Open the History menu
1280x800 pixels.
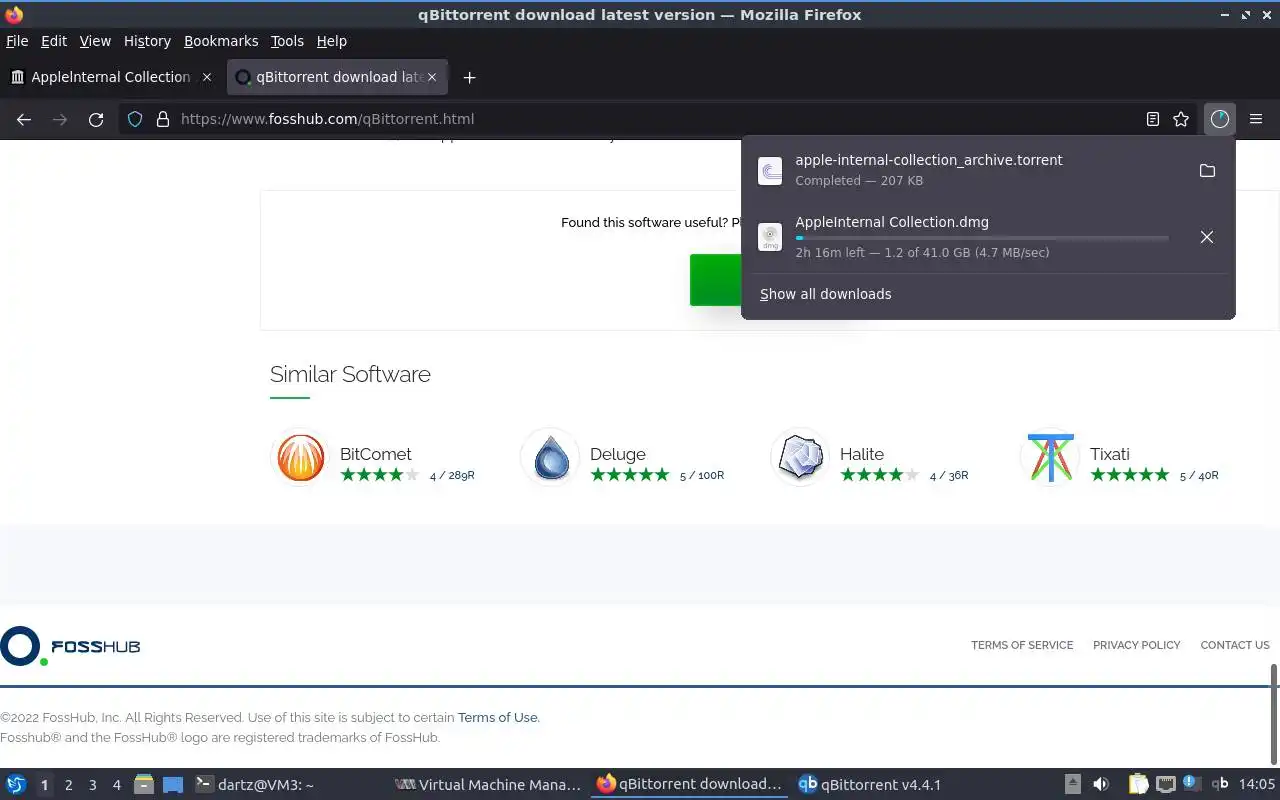[147, 41]
